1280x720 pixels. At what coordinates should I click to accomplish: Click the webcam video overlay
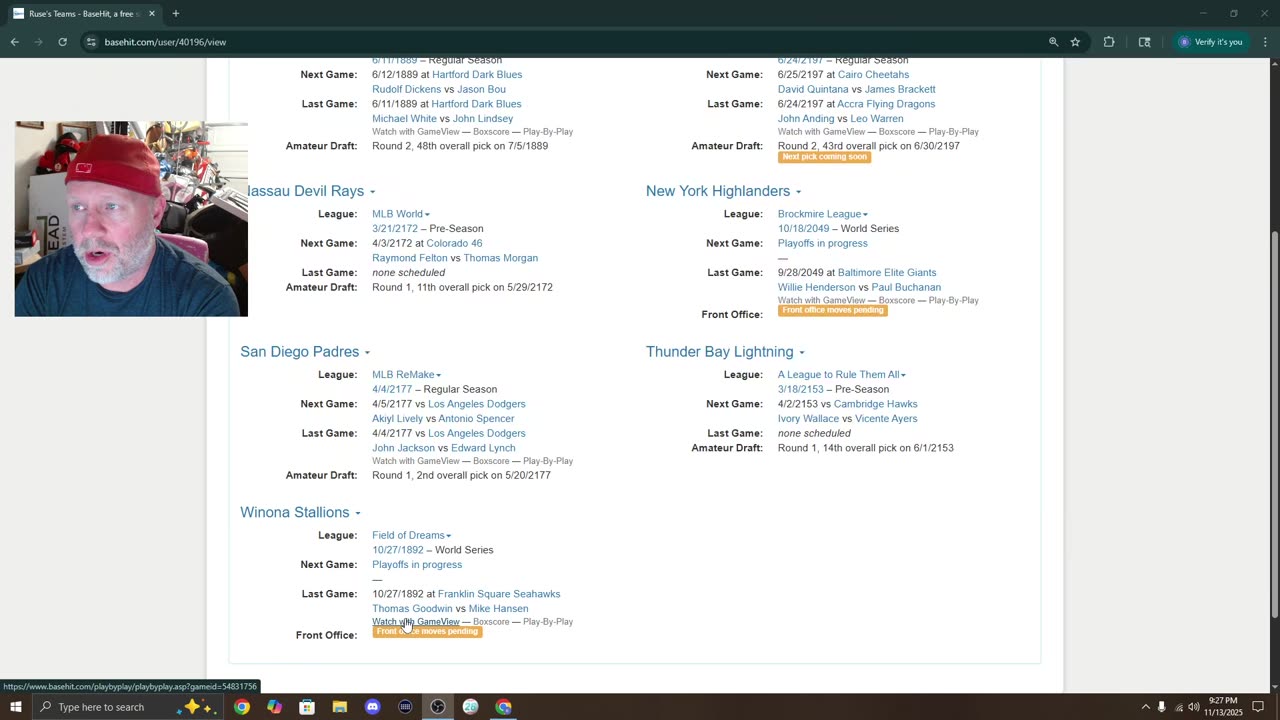click(x=131, y=219)
